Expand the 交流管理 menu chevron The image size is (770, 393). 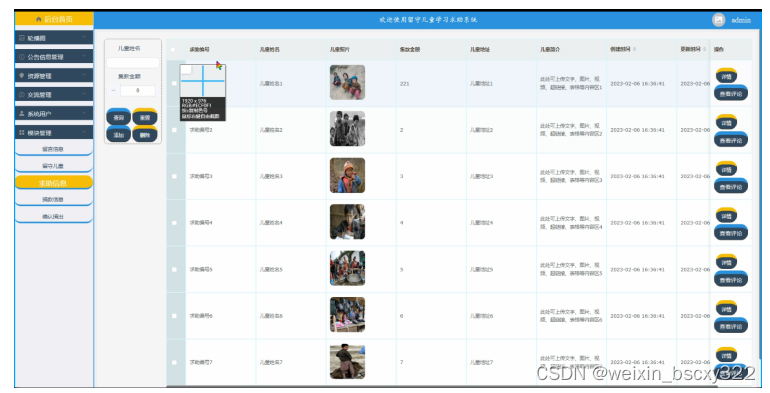point(84,95)
